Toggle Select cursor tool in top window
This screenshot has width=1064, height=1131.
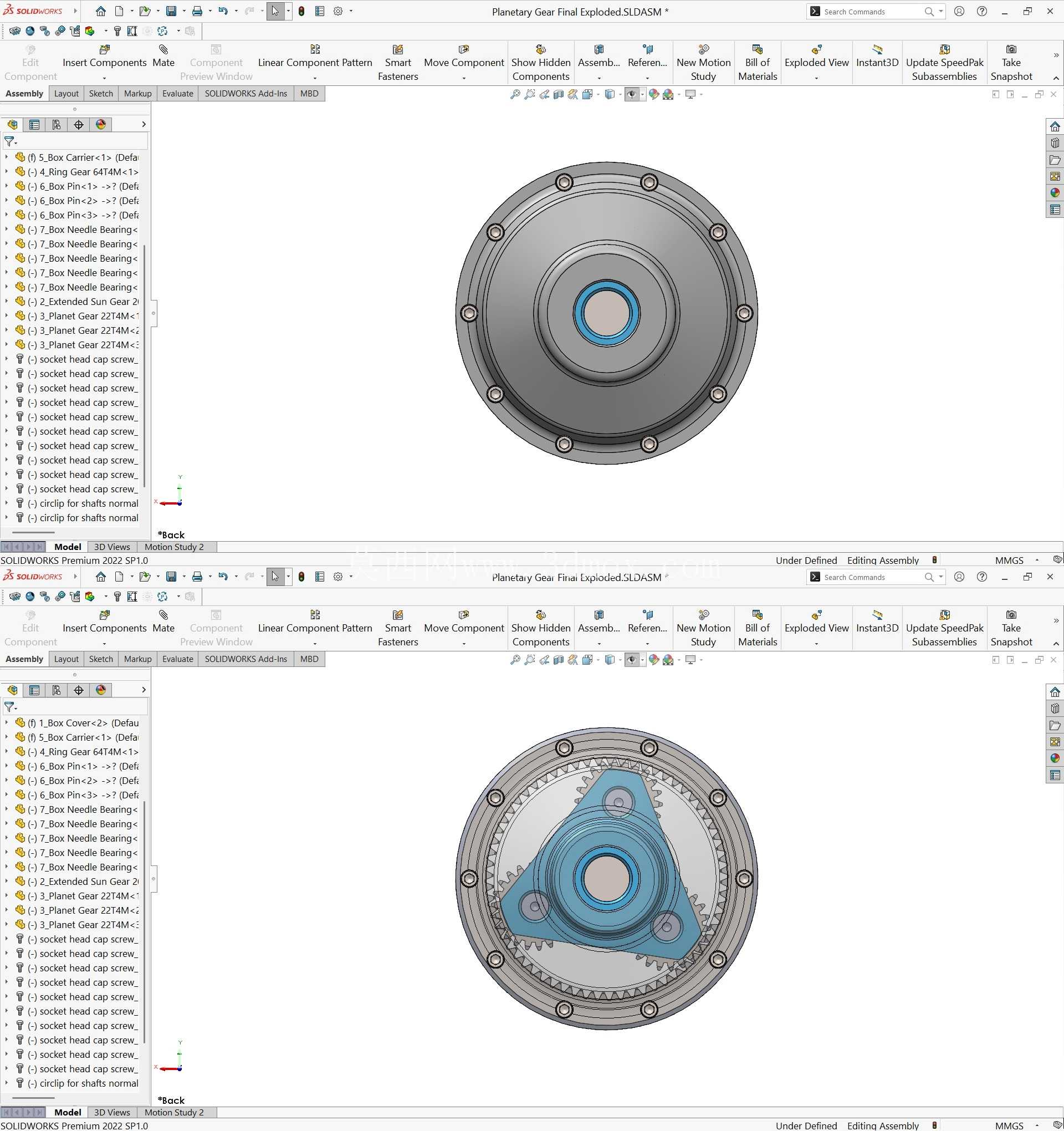coord(275,12)
